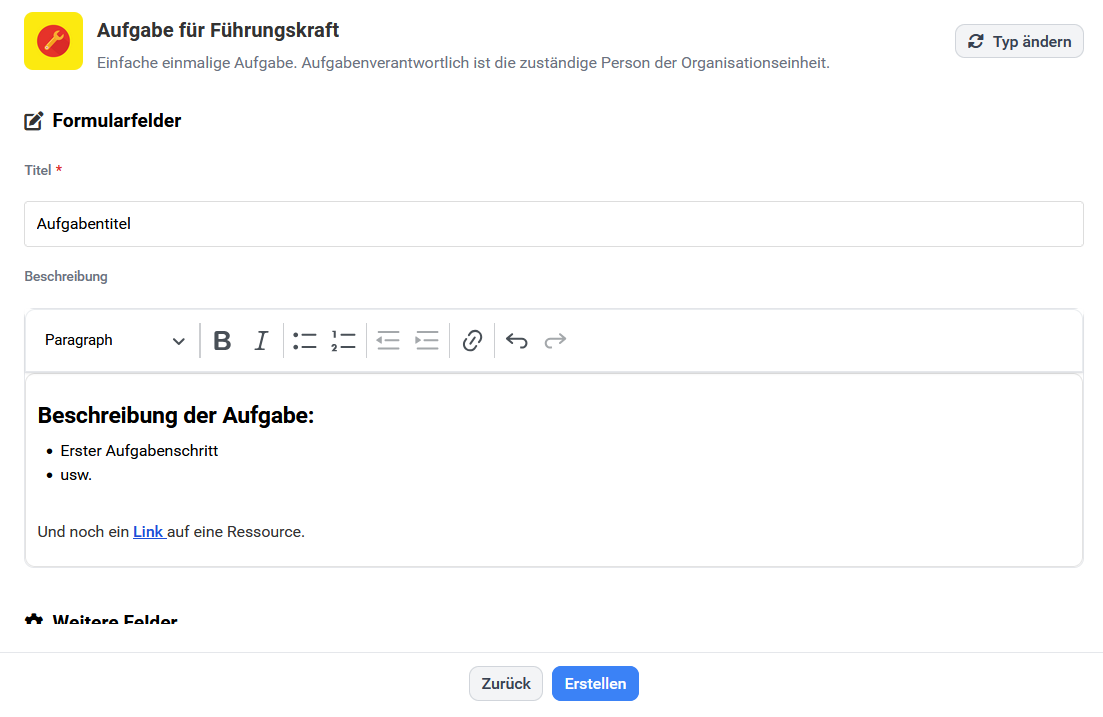Click the redo arrow icon
This screenshot has width=1103, height=717.
tap(555, 340)
